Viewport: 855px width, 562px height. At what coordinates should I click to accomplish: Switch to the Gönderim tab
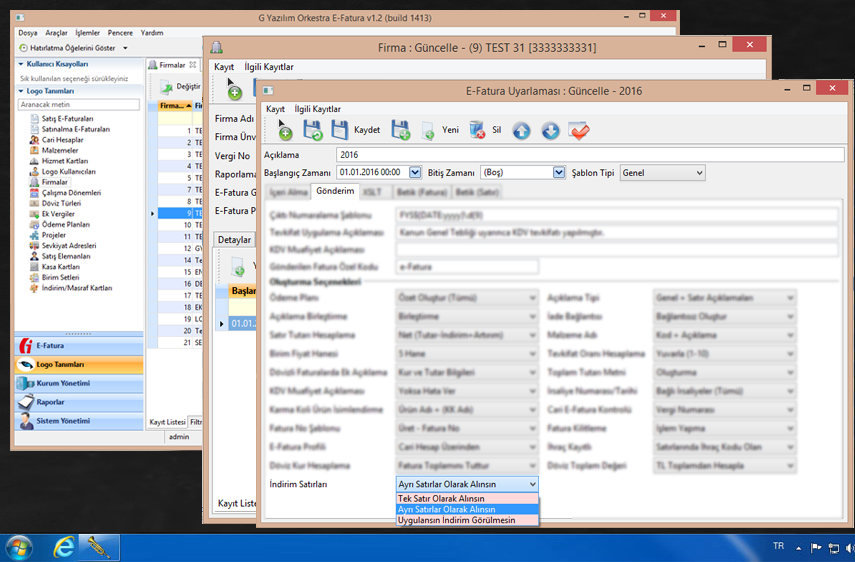point(335,191)
